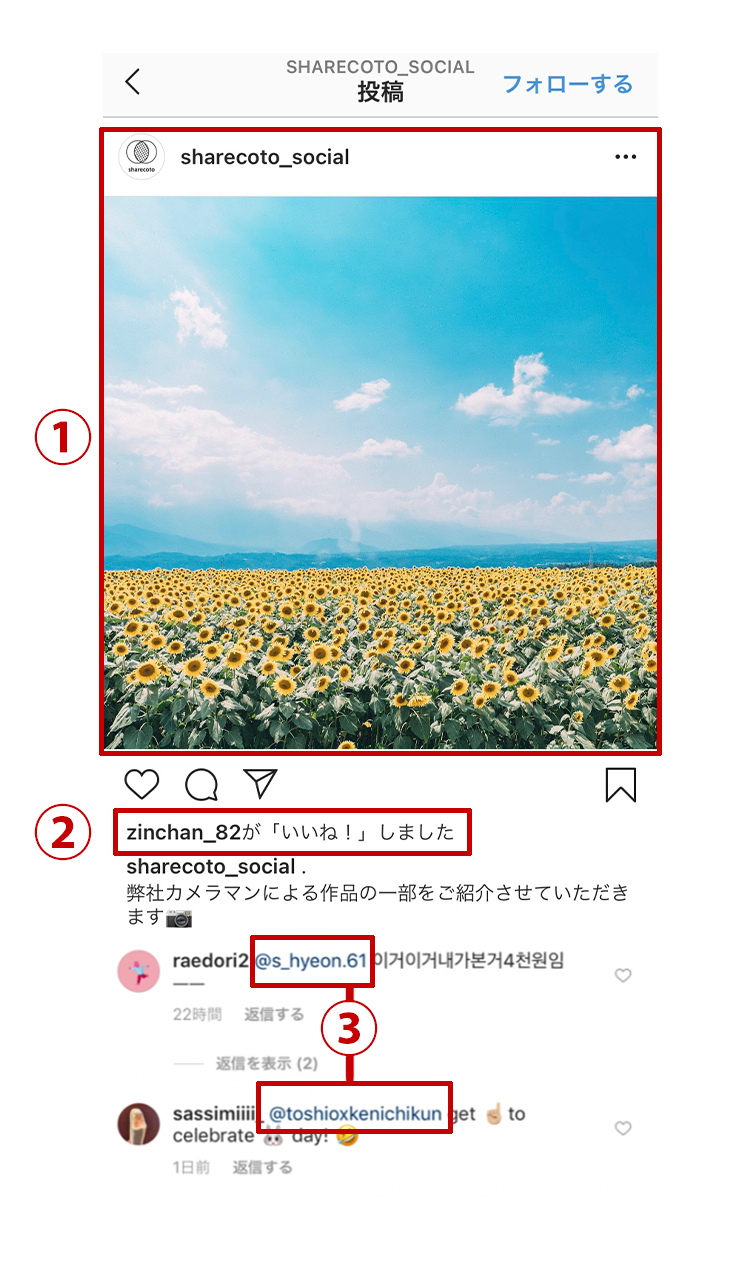Go back using the top-left arrow
750x1287 pixels.
133,82
